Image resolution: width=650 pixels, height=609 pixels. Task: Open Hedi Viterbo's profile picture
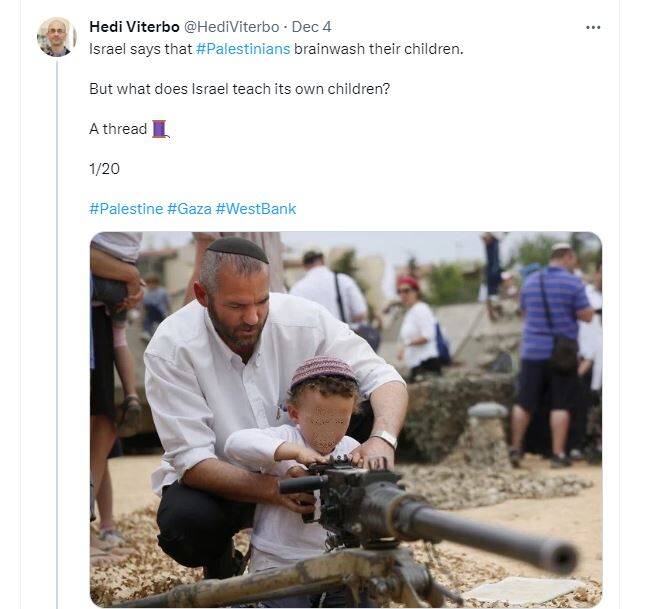[x=56, y=36]
